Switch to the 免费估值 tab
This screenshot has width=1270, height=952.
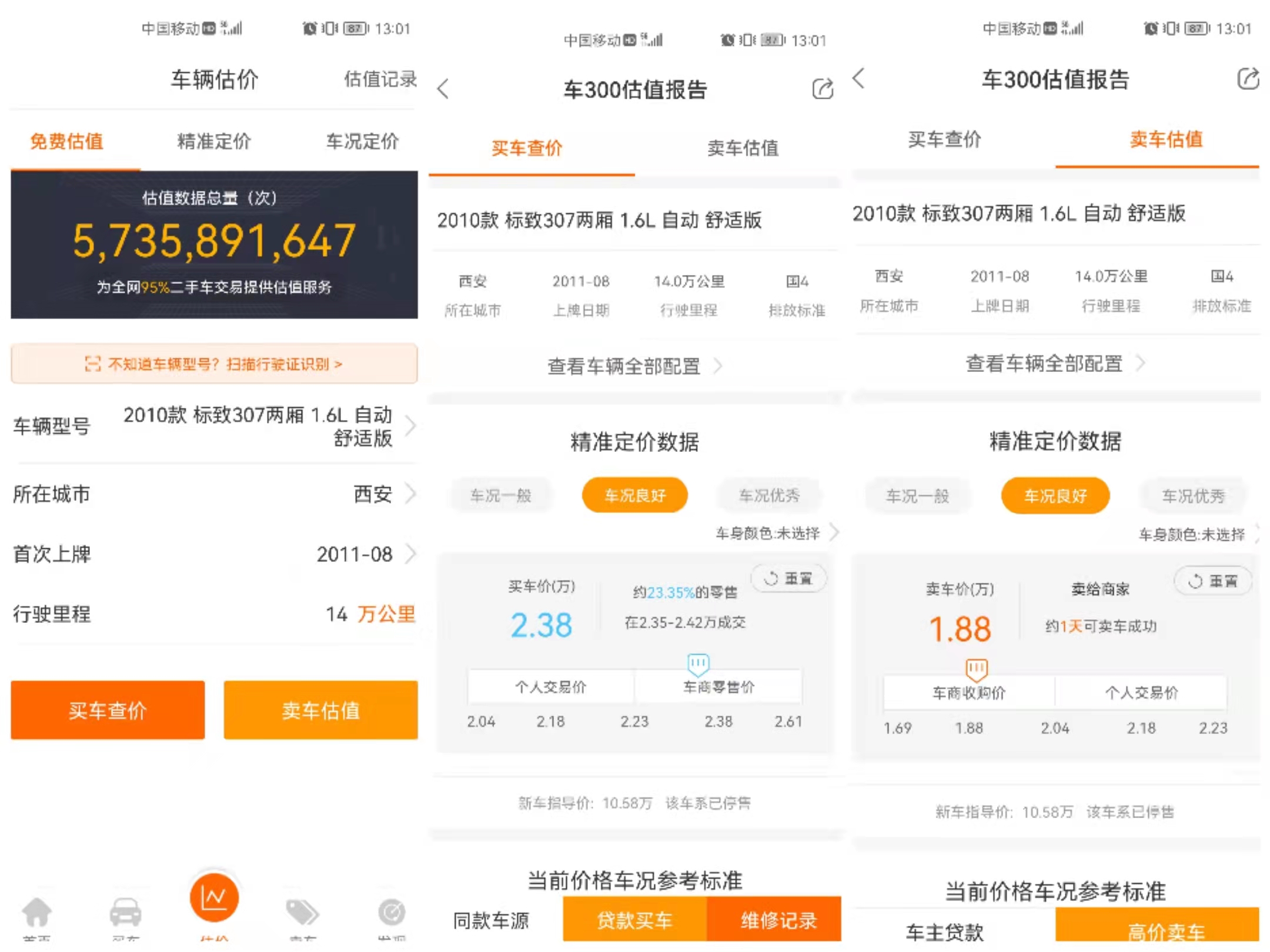click(x=67, y=141)
